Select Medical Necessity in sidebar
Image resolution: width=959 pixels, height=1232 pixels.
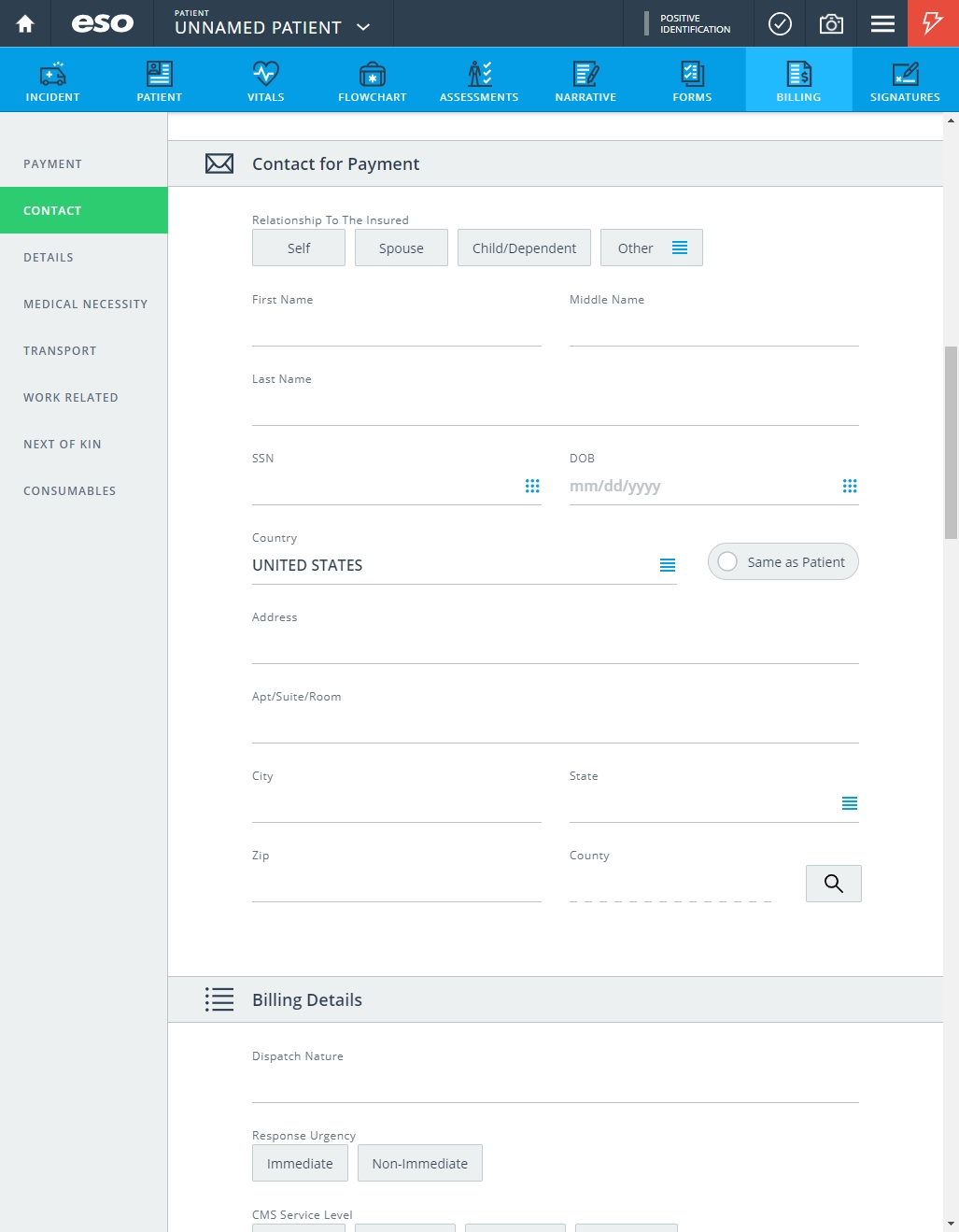(x=84, y=304)
